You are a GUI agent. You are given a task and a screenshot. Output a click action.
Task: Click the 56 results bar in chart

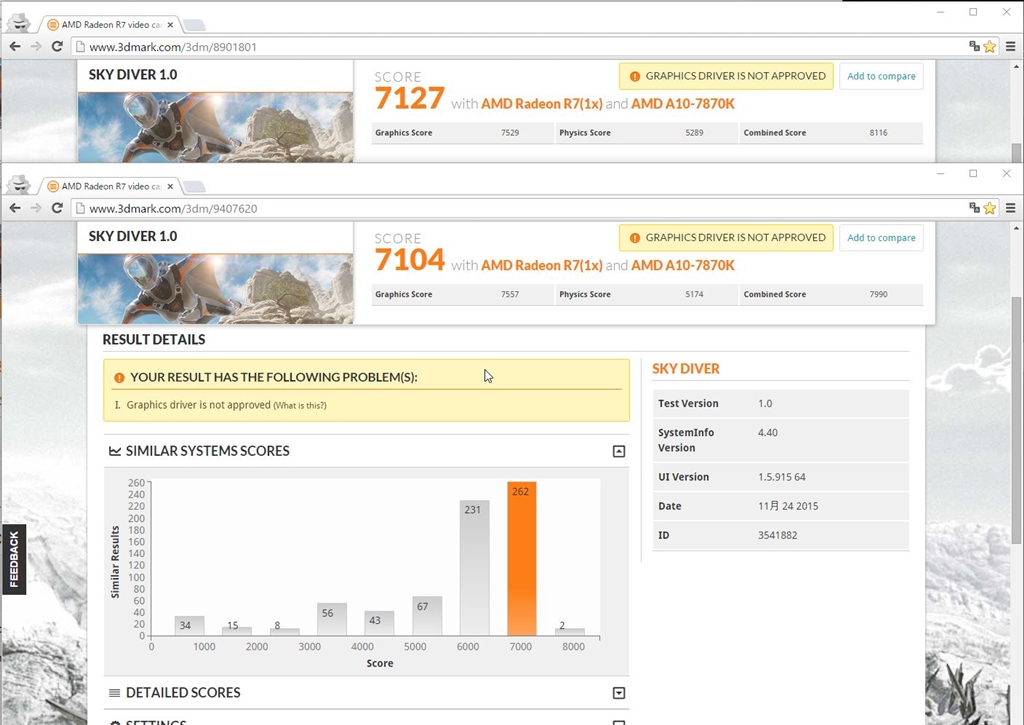pyautogui.click(x=332, y=619)
